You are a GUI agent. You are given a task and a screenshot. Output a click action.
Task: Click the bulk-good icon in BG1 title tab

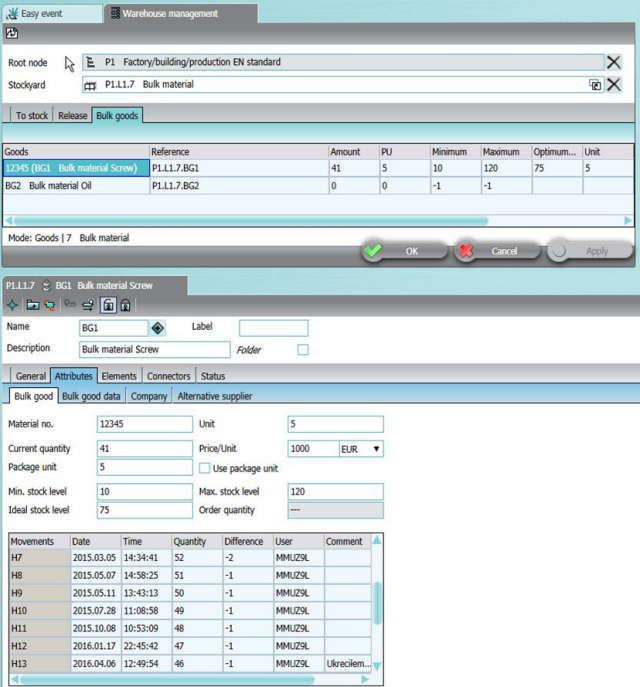[46, 286]
